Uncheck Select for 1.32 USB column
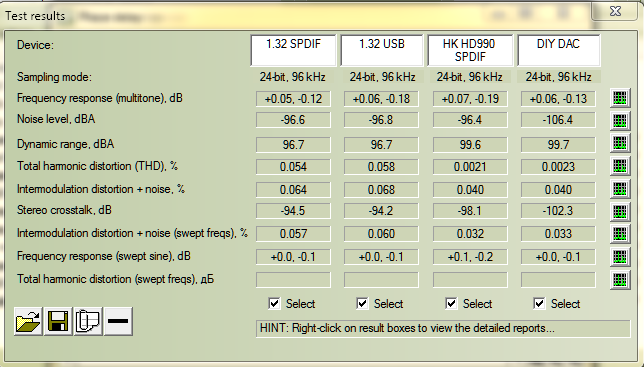Image resolution: width=644 pixels, height=367 pixels. click(x=362, y=304)
